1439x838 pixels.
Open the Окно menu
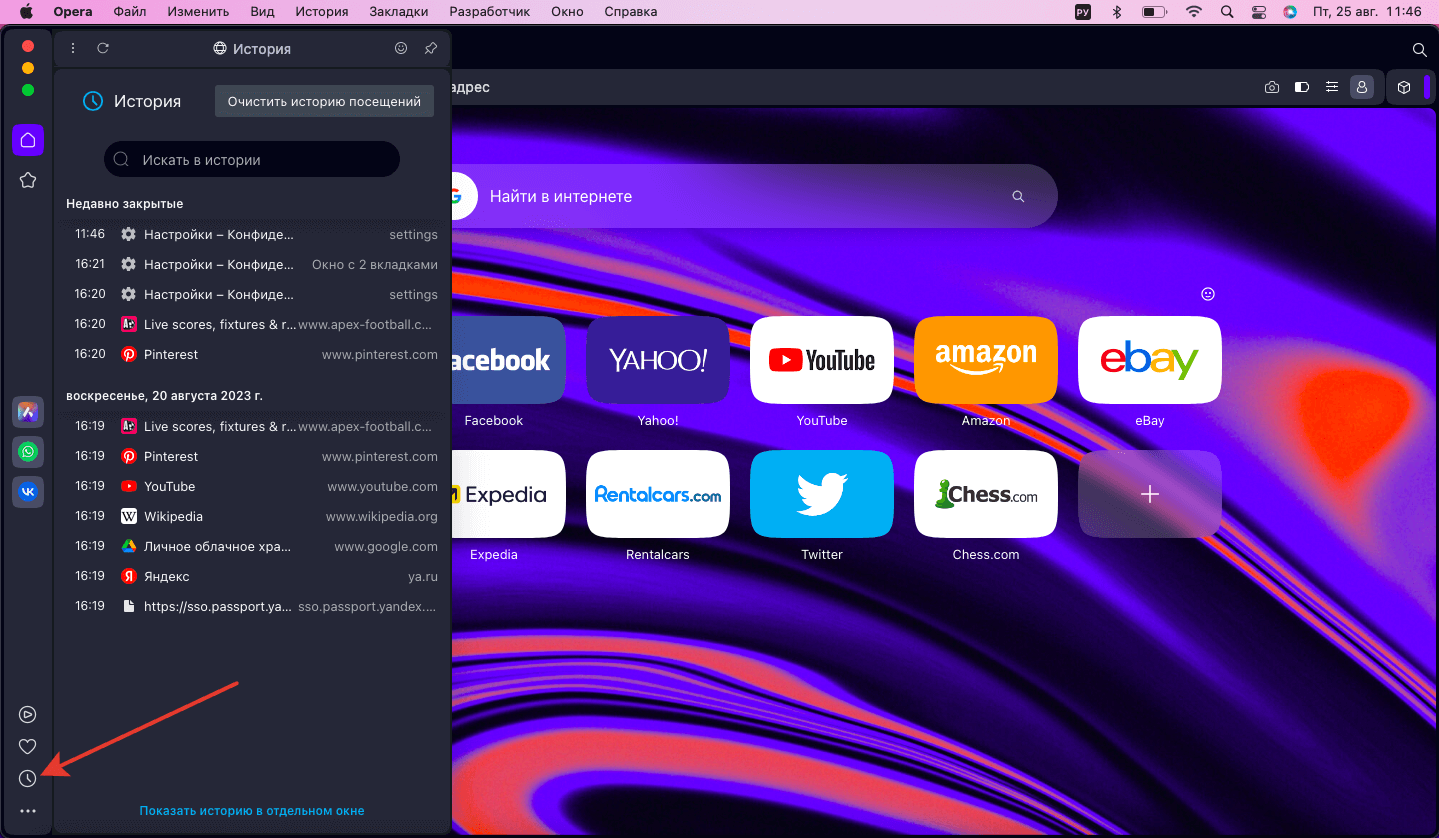pos(568,12)
